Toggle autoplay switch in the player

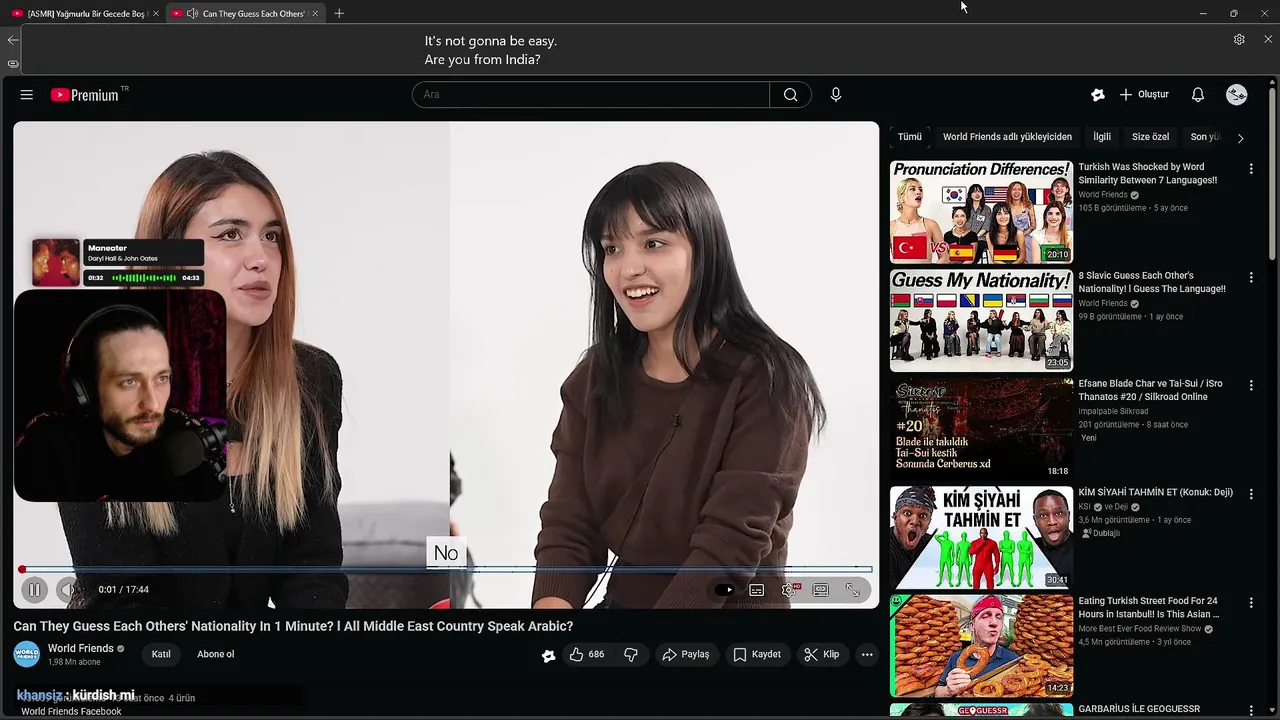pos(724,590)
